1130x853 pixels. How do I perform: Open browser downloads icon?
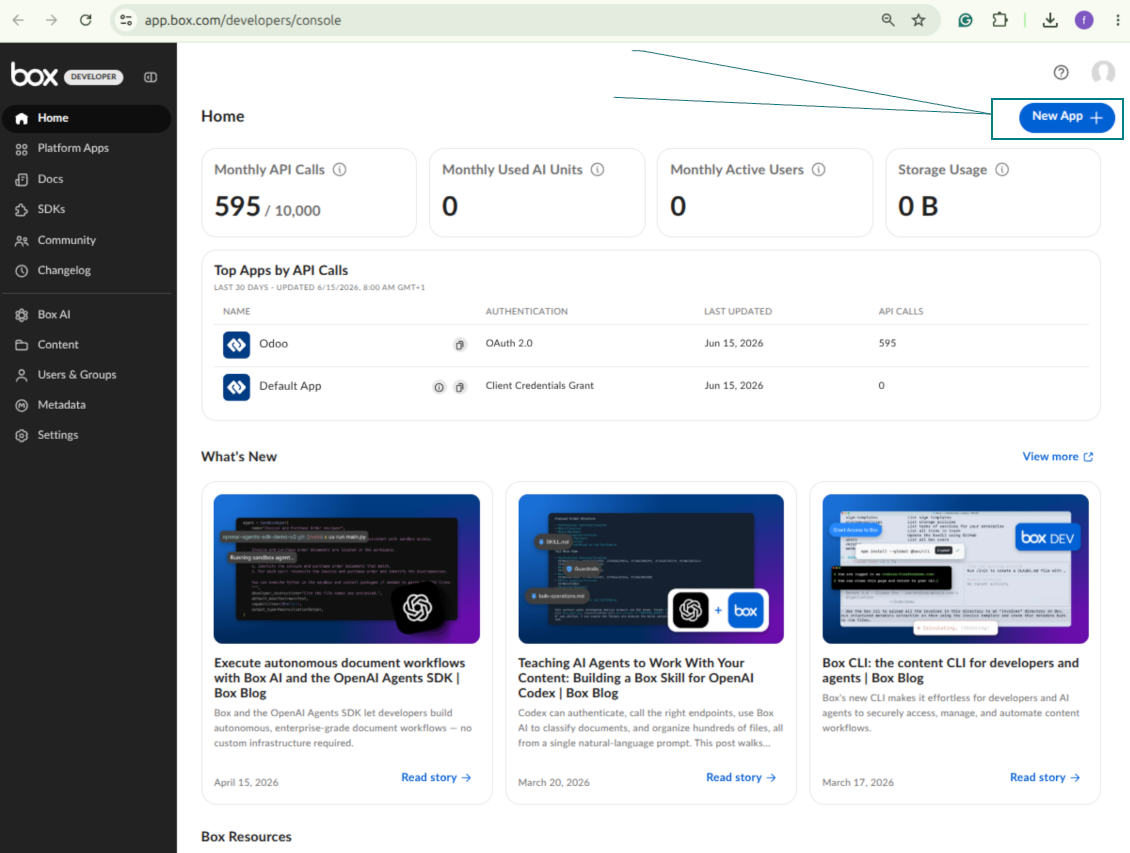coord(1050,20)
